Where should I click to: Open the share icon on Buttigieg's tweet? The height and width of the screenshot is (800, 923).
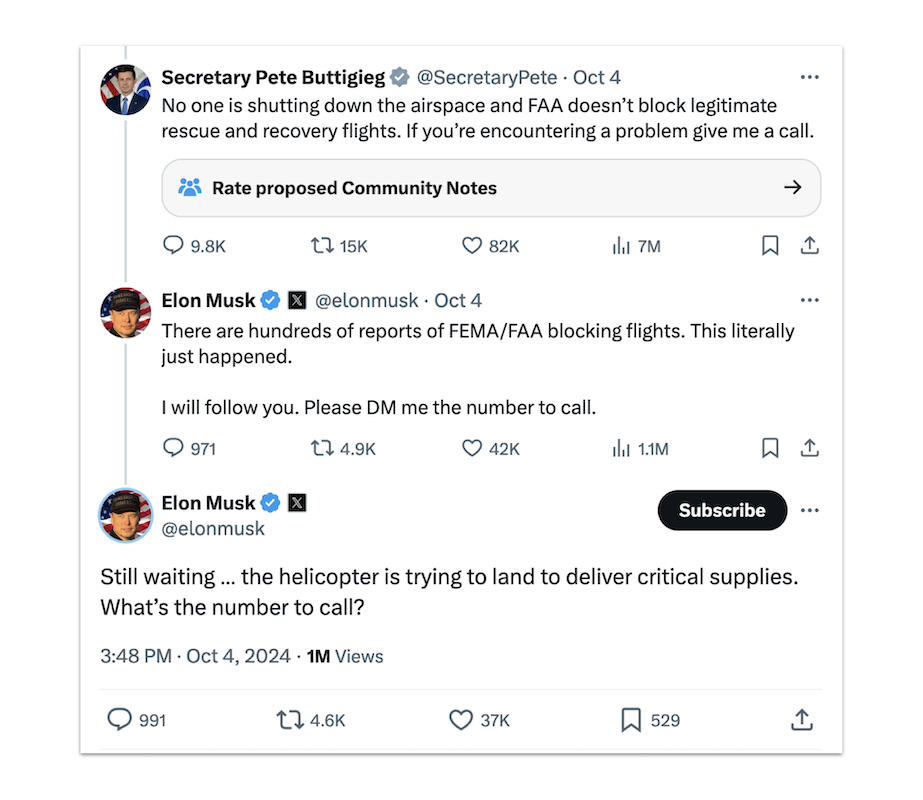(x=811, y=245)
